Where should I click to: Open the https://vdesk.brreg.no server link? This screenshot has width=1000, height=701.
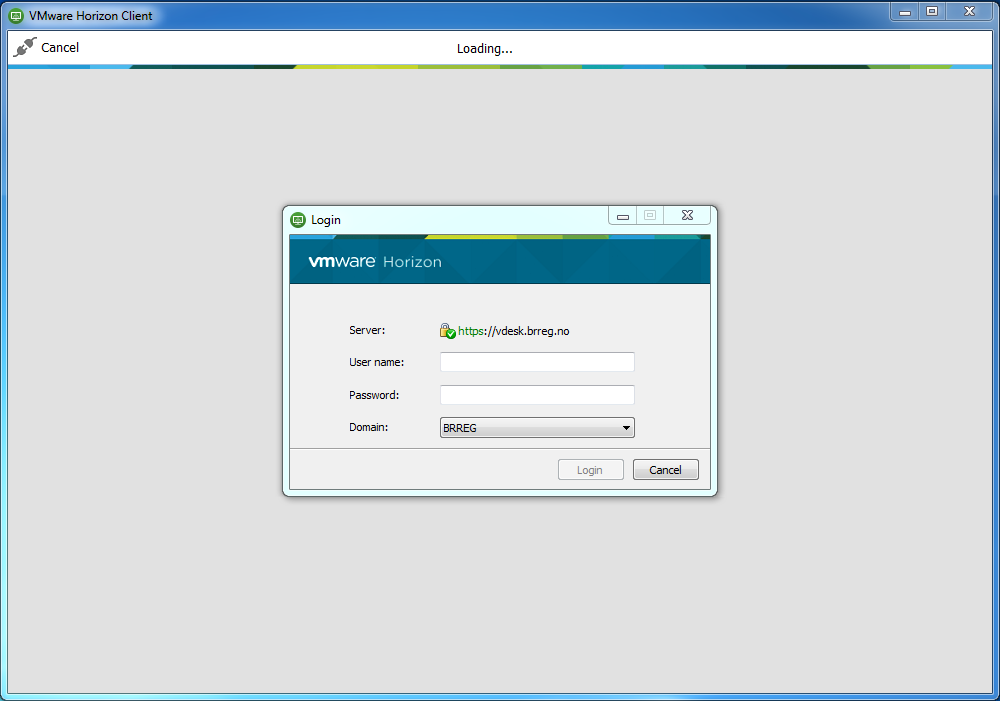(513, 331)
